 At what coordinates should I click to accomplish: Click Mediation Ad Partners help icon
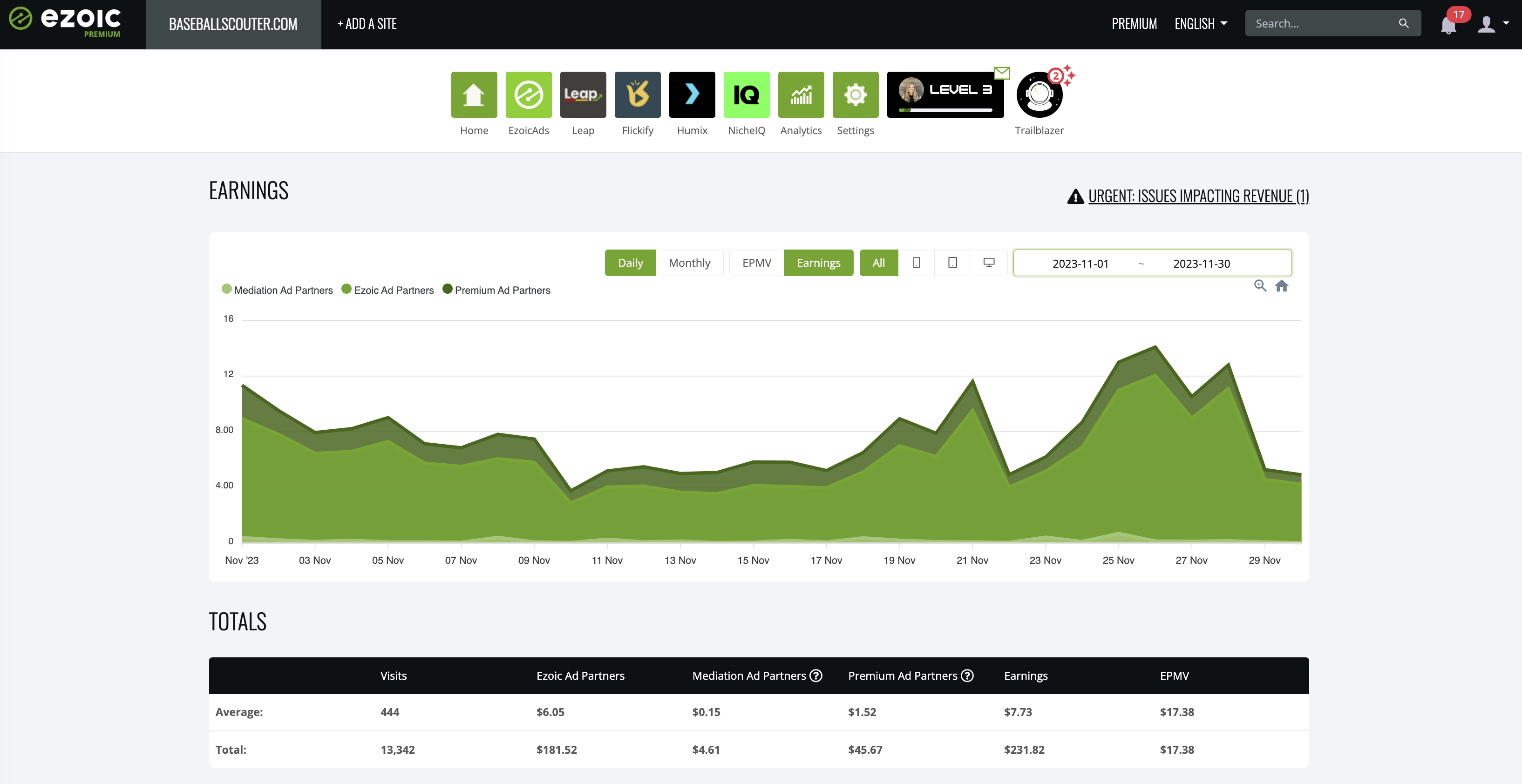[x=815, y=675]
